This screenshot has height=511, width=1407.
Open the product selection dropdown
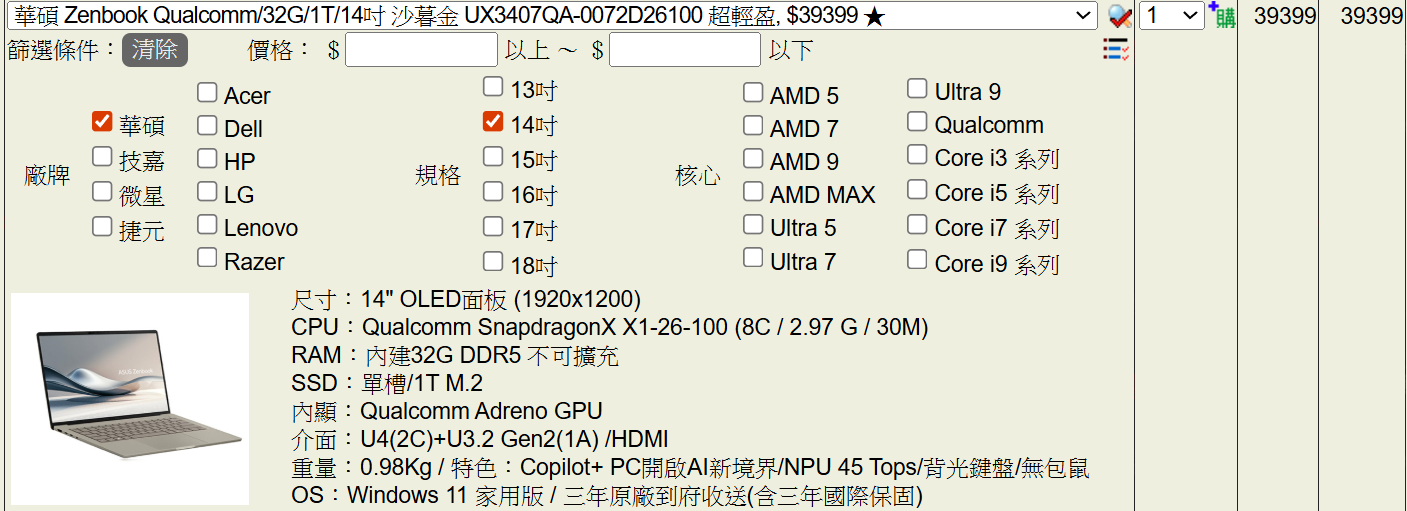[x=552, y=16]
